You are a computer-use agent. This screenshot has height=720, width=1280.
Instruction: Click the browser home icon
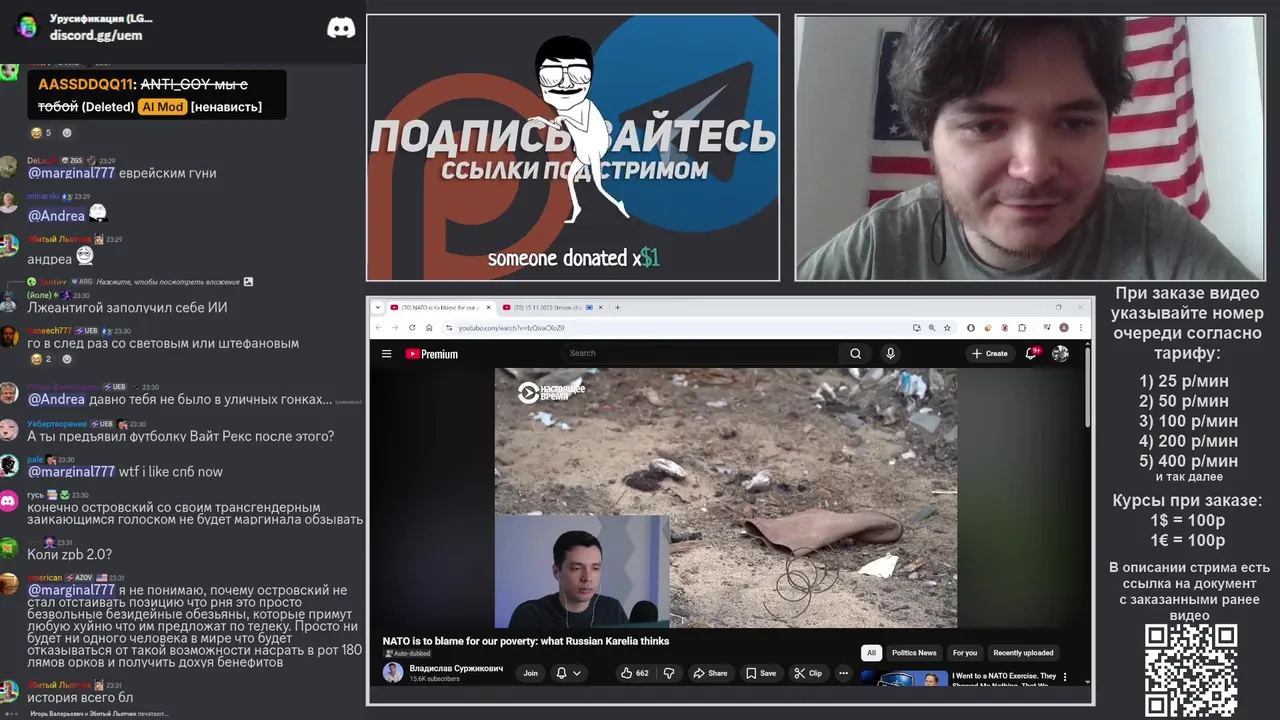(x=429, y=327)
